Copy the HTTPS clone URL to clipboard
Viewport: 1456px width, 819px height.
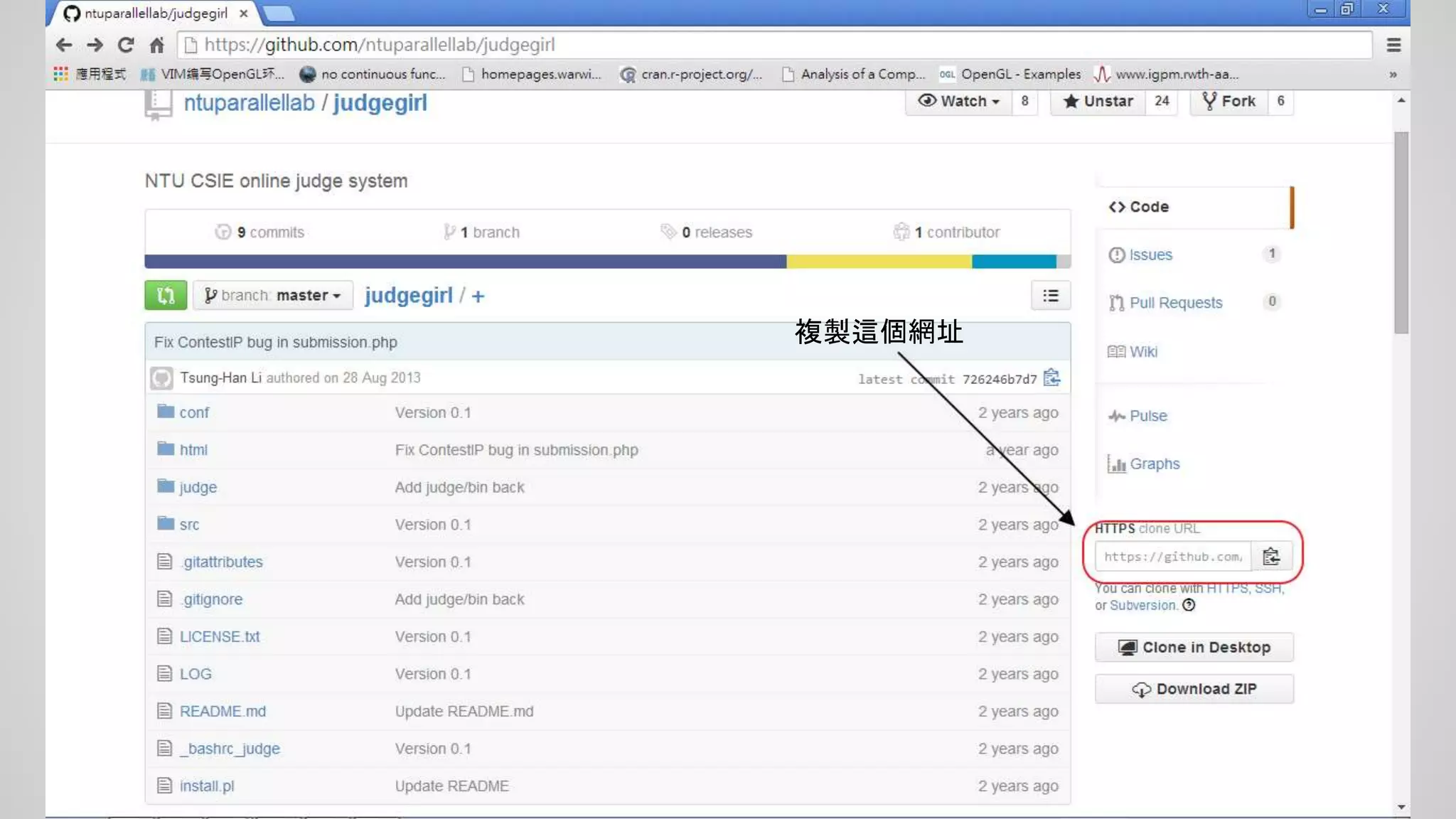tap(1271, 557)
